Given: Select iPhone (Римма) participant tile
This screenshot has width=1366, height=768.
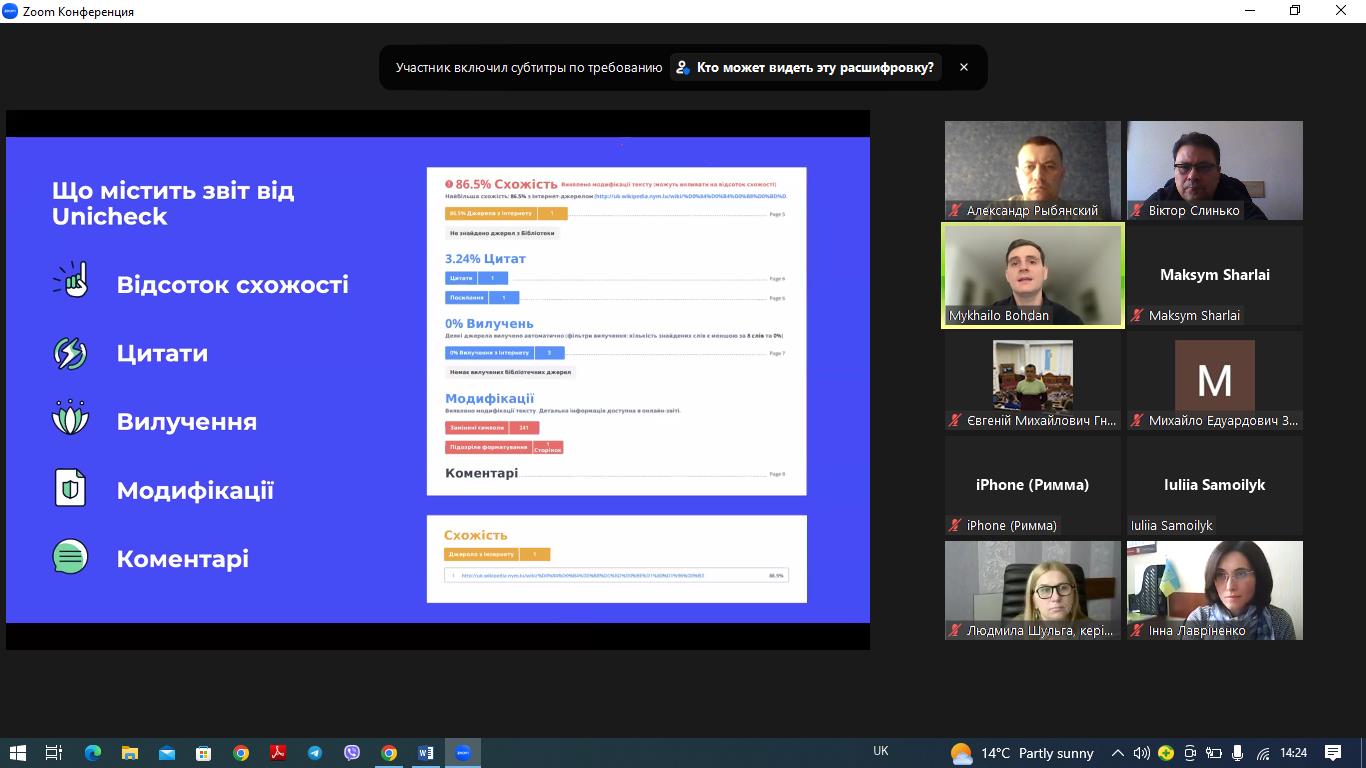Looking at the screenshot, I should coord(1033,485).
